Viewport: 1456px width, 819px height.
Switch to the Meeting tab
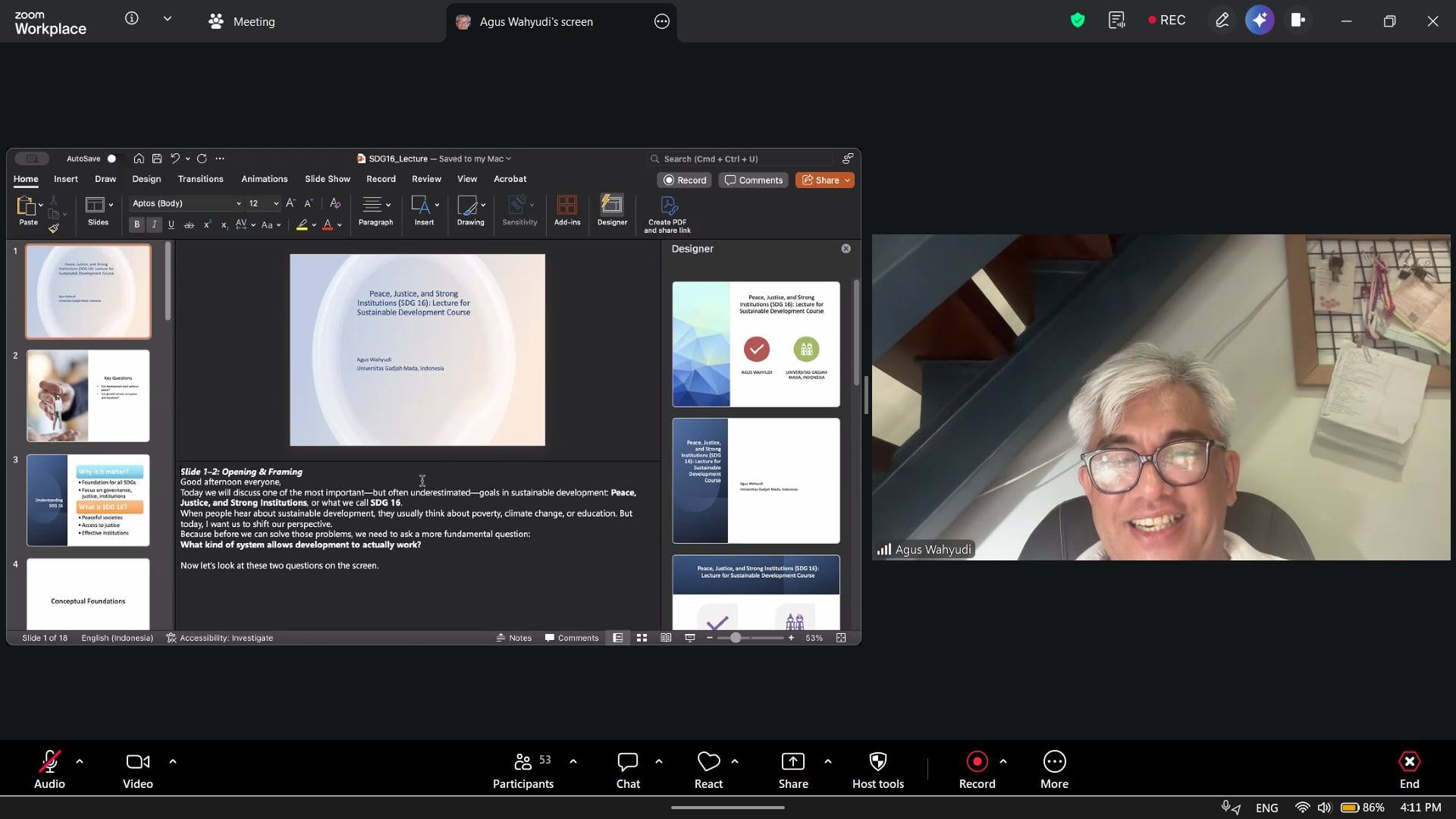point(242,21)
